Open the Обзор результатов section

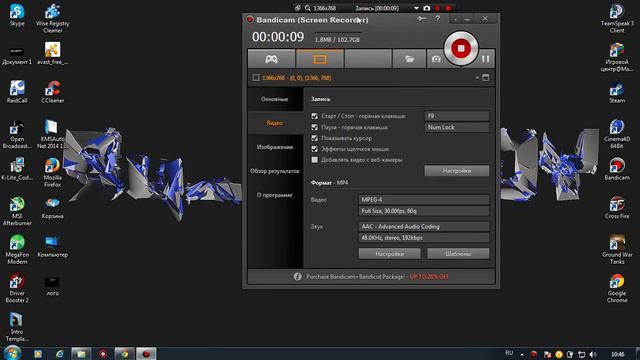point(275,171)
